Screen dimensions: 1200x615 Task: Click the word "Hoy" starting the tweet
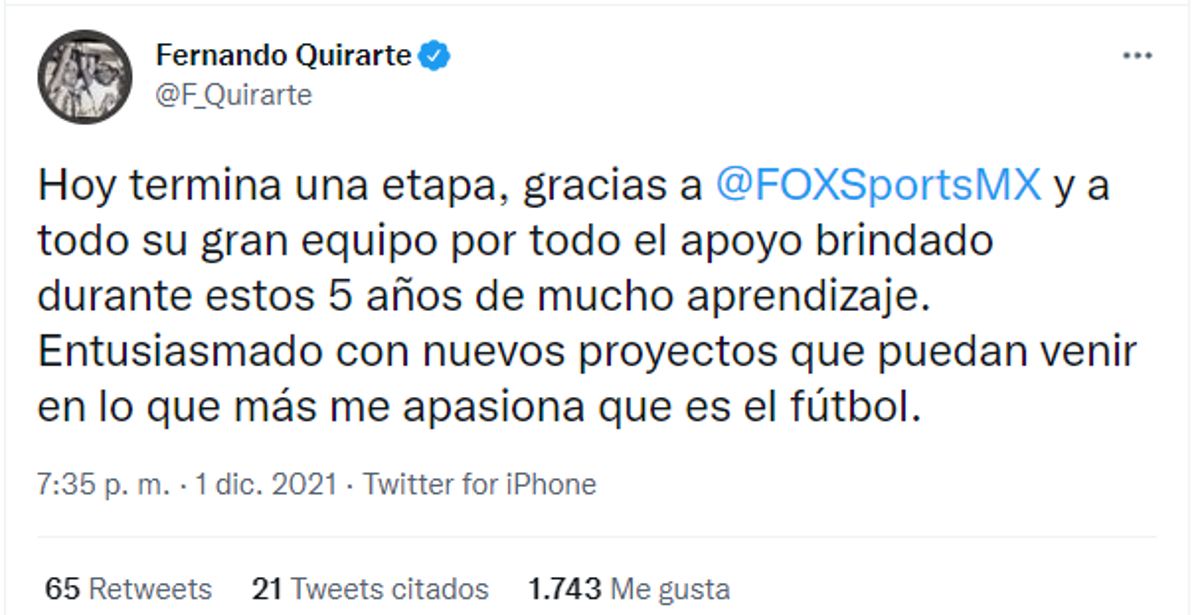coord(74,187)
